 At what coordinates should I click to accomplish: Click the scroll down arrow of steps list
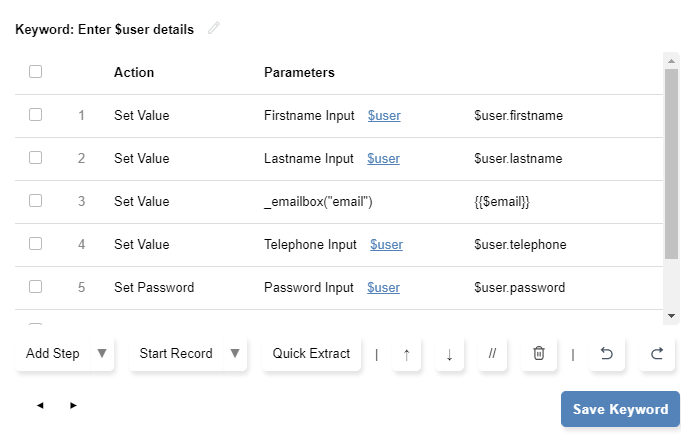[x=671, y=316]
